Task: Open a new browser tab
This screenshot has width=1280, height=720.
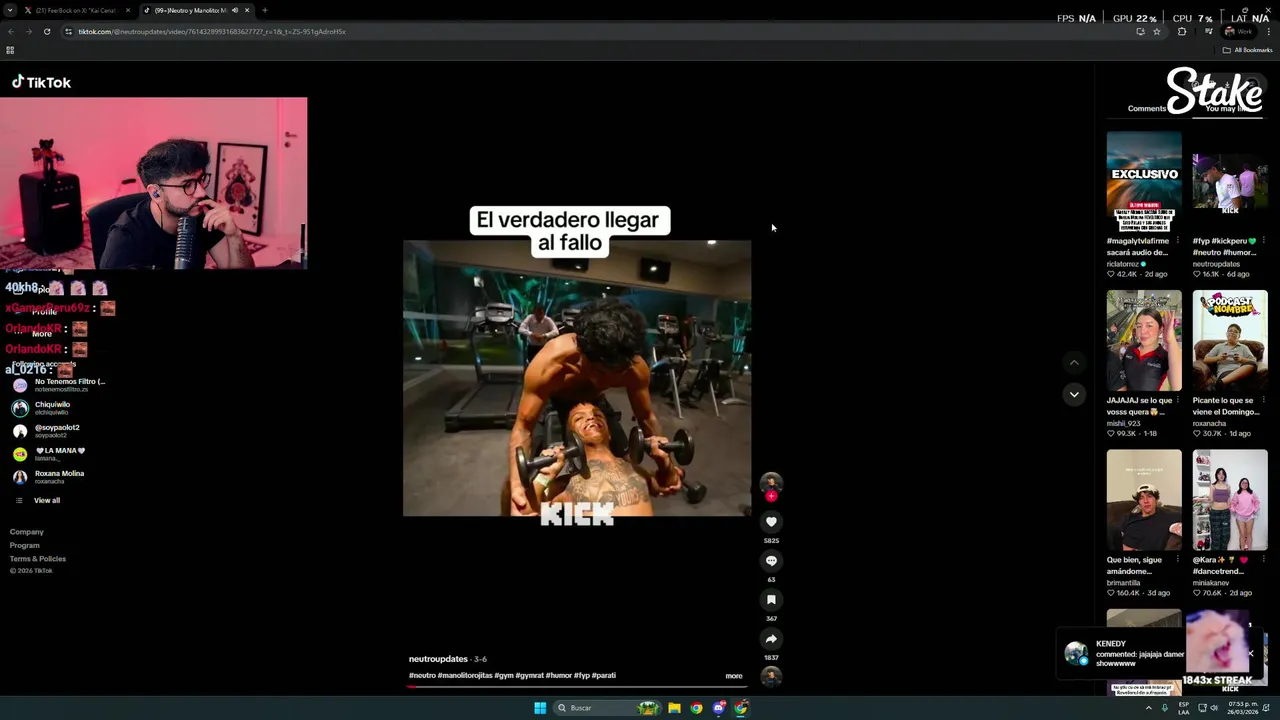Action: [264, 10]
